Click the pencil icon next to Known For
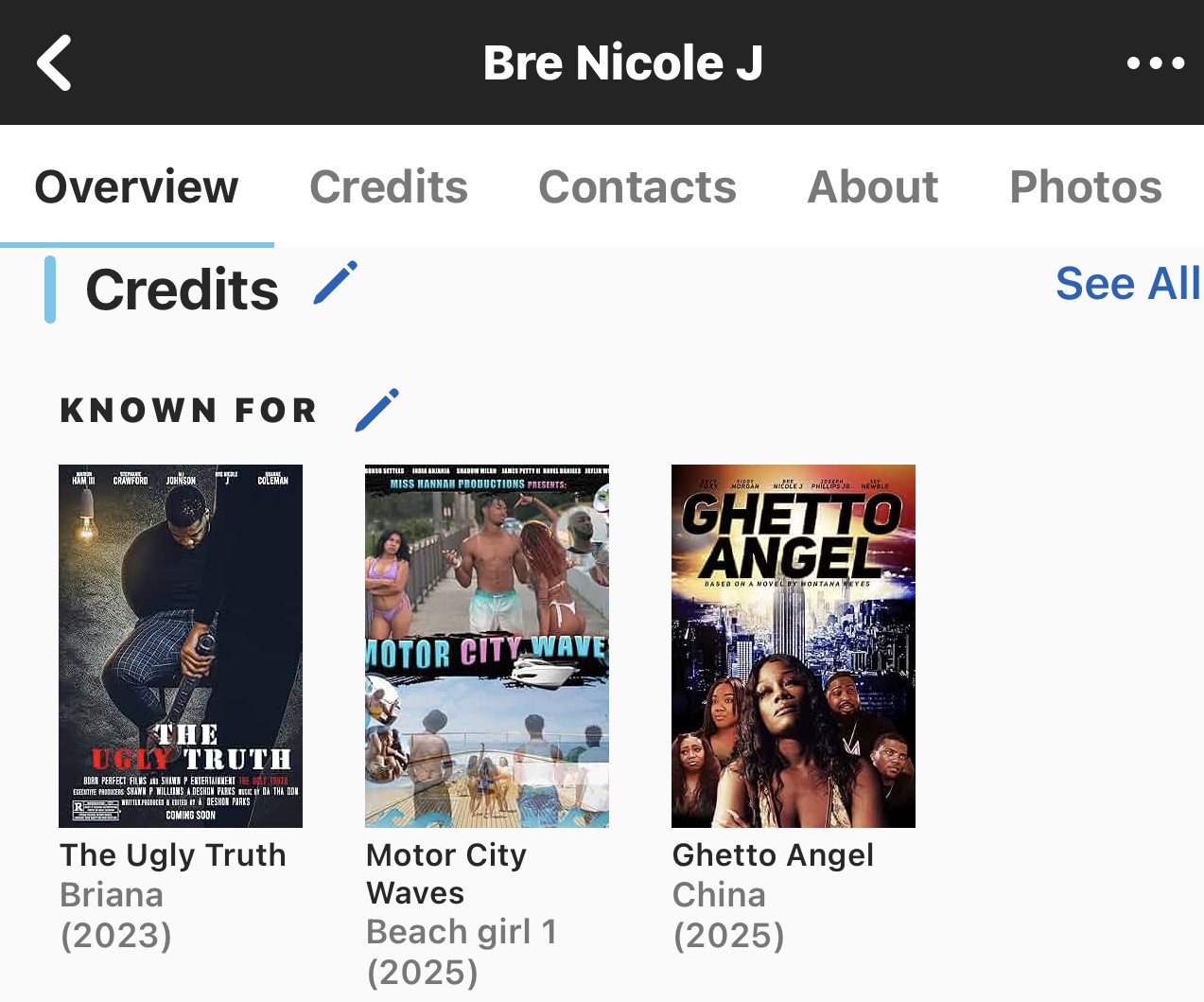Image resolution: width=1204 pixels, height=1002 pixels. [376, 410]
